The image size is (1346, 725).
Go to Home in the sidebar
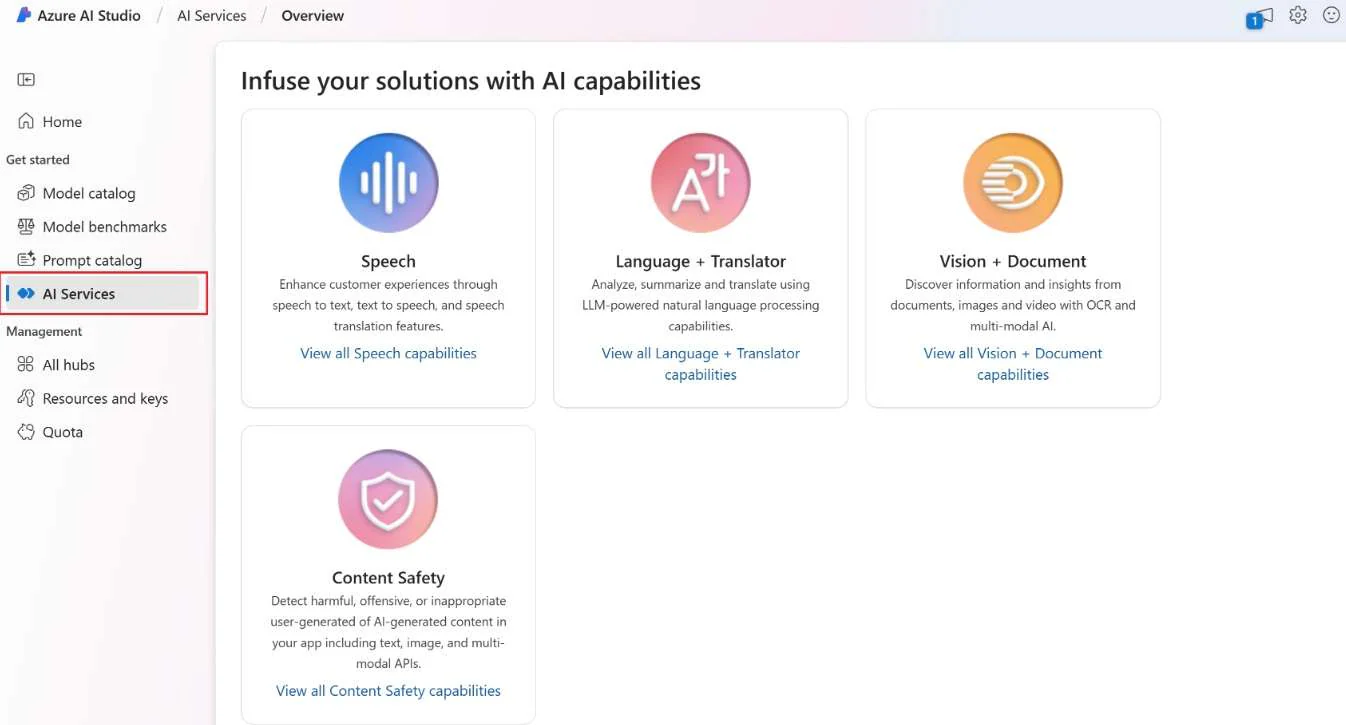pyautogui.click(x=61, y=122)
